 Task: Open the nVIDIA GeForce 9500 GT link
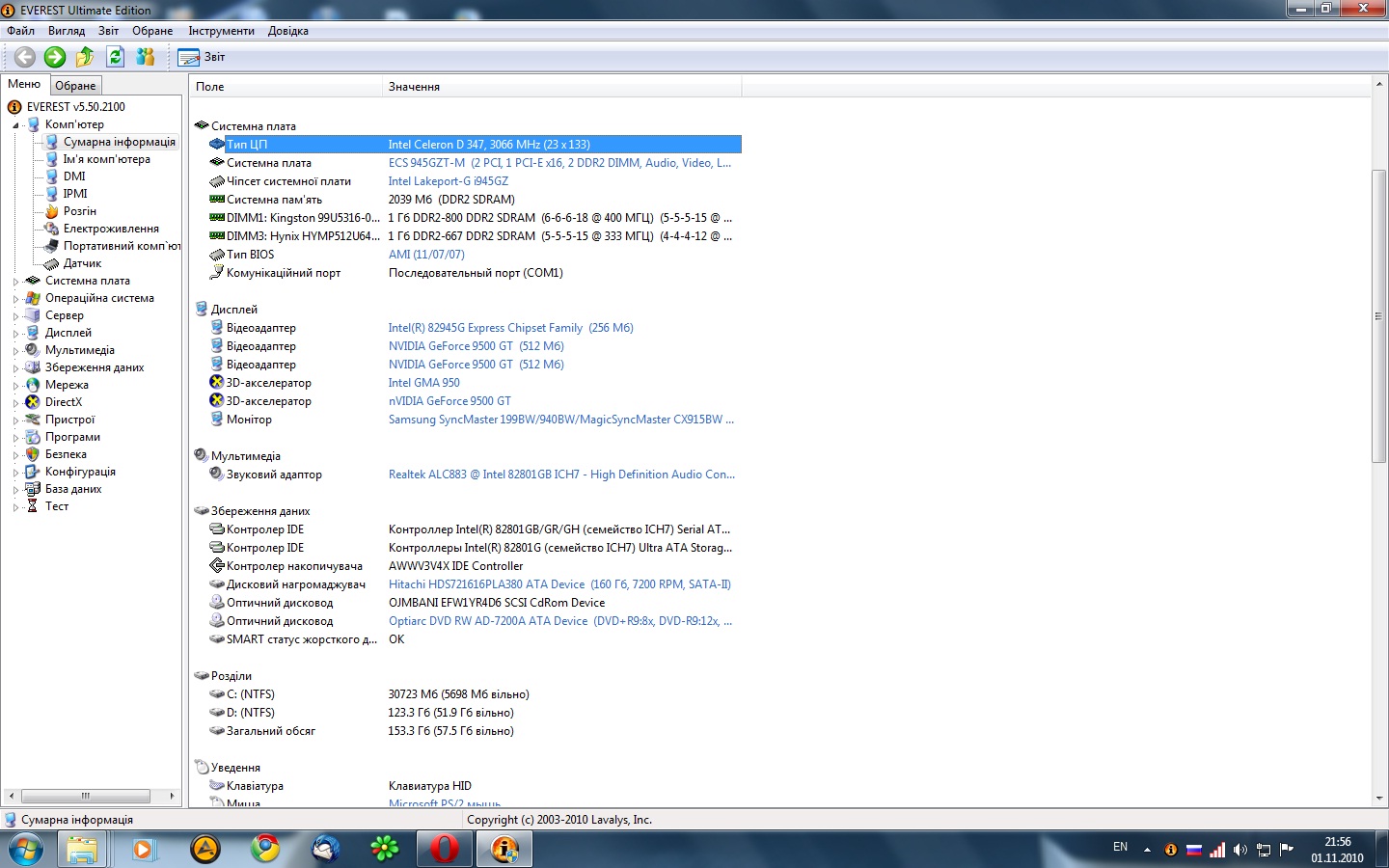click(449, 401)
